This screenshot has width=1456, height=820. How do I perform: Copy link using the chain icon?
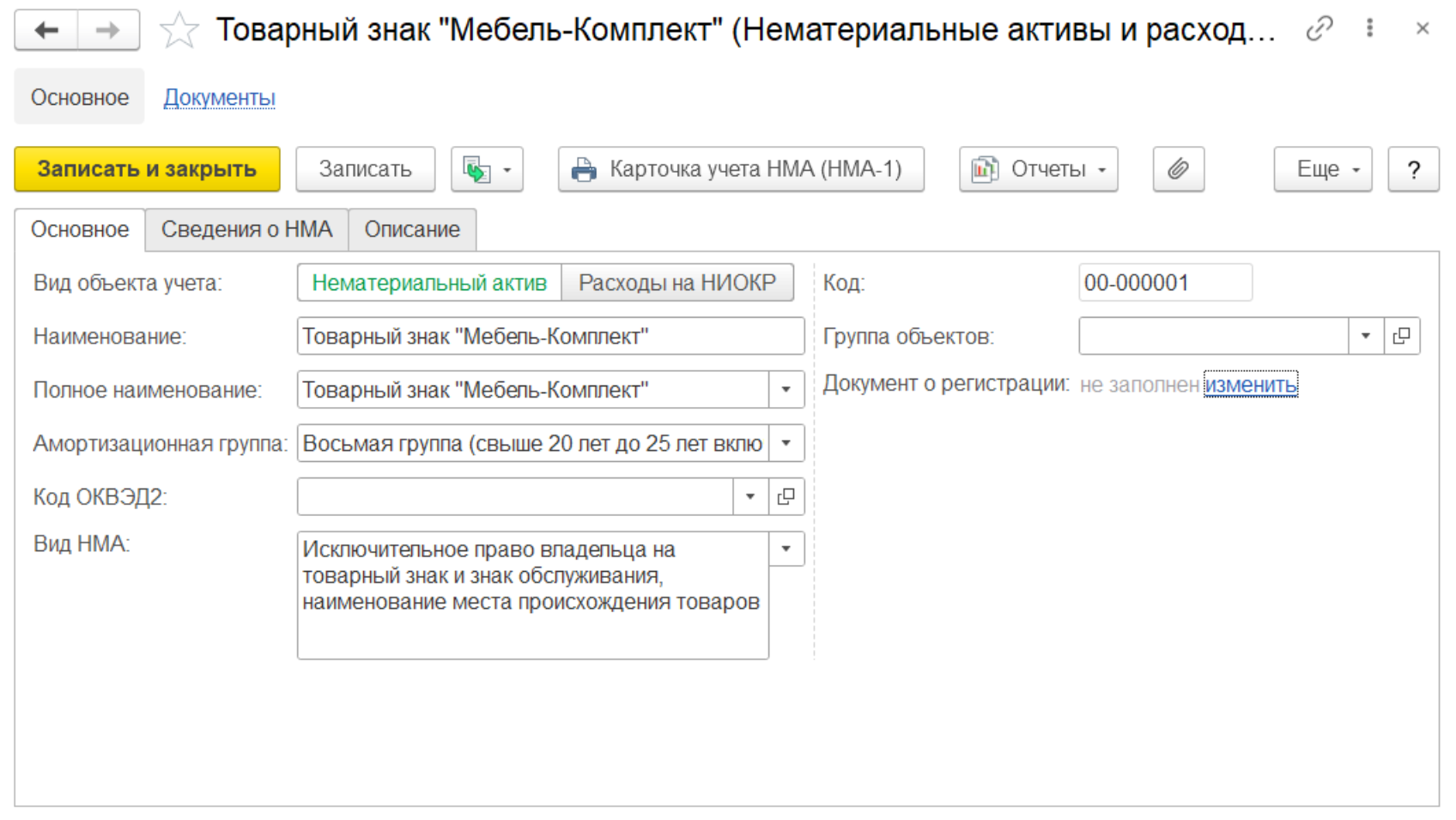1319,29
